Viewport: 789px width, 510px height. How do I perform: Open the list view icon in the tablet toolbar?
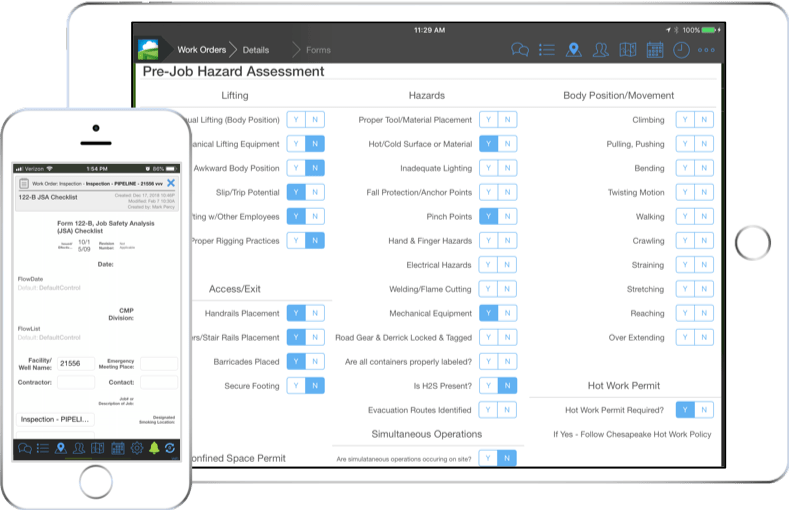click(546, 50)
